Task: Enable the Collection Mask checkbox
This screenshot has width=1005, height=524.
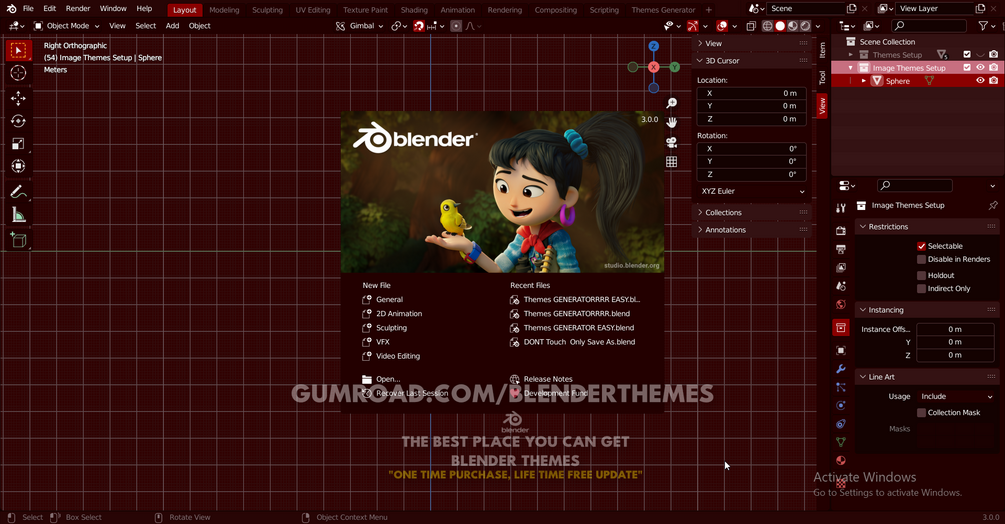Action: [921, 413]
